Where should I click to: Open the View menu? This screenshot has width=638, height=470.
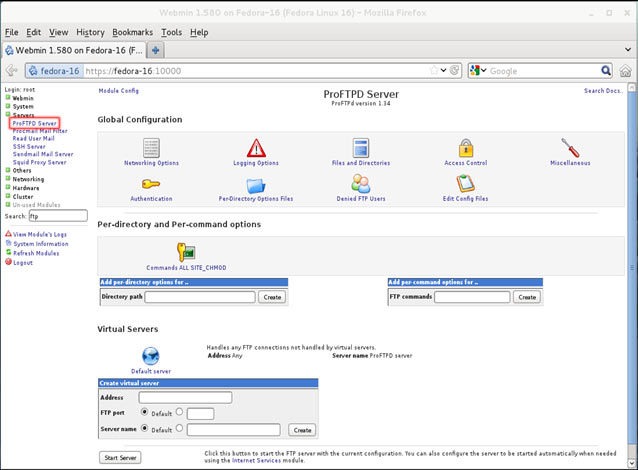59,32
